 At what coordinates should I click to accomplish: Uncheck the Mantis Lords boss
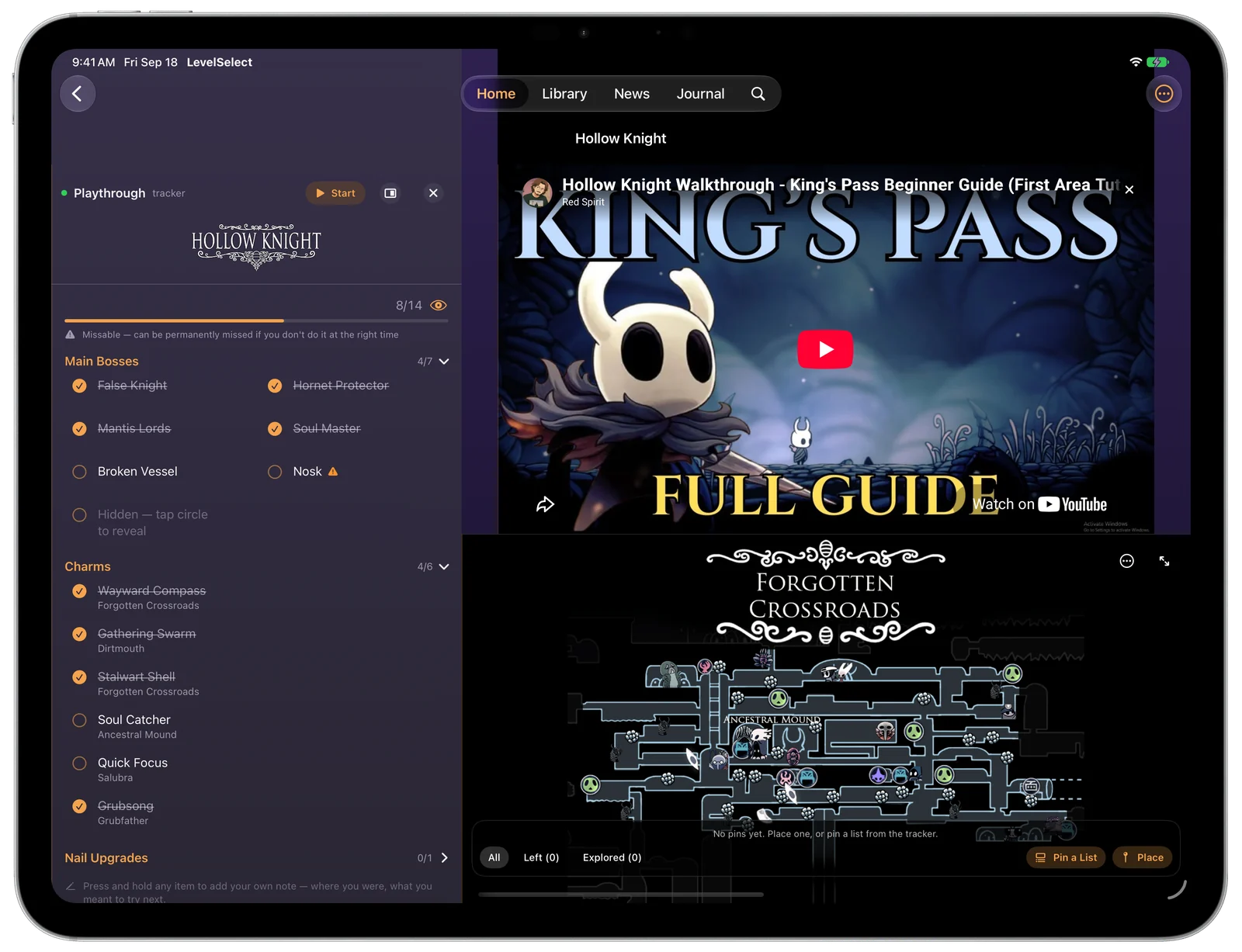(x=79, y=429)
